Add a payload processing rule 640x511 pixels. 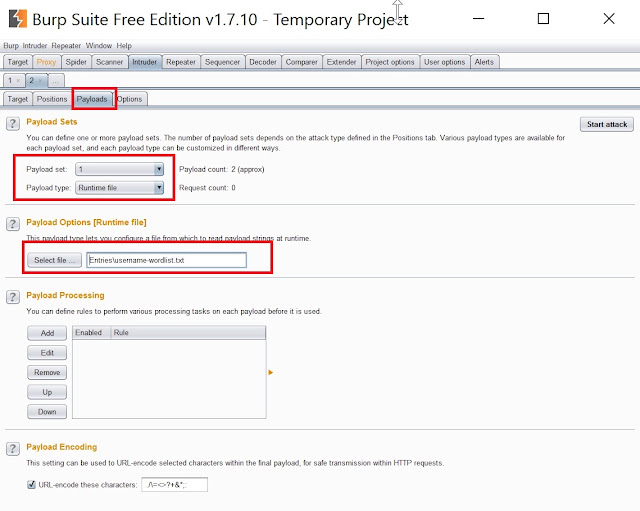(47, 333)
